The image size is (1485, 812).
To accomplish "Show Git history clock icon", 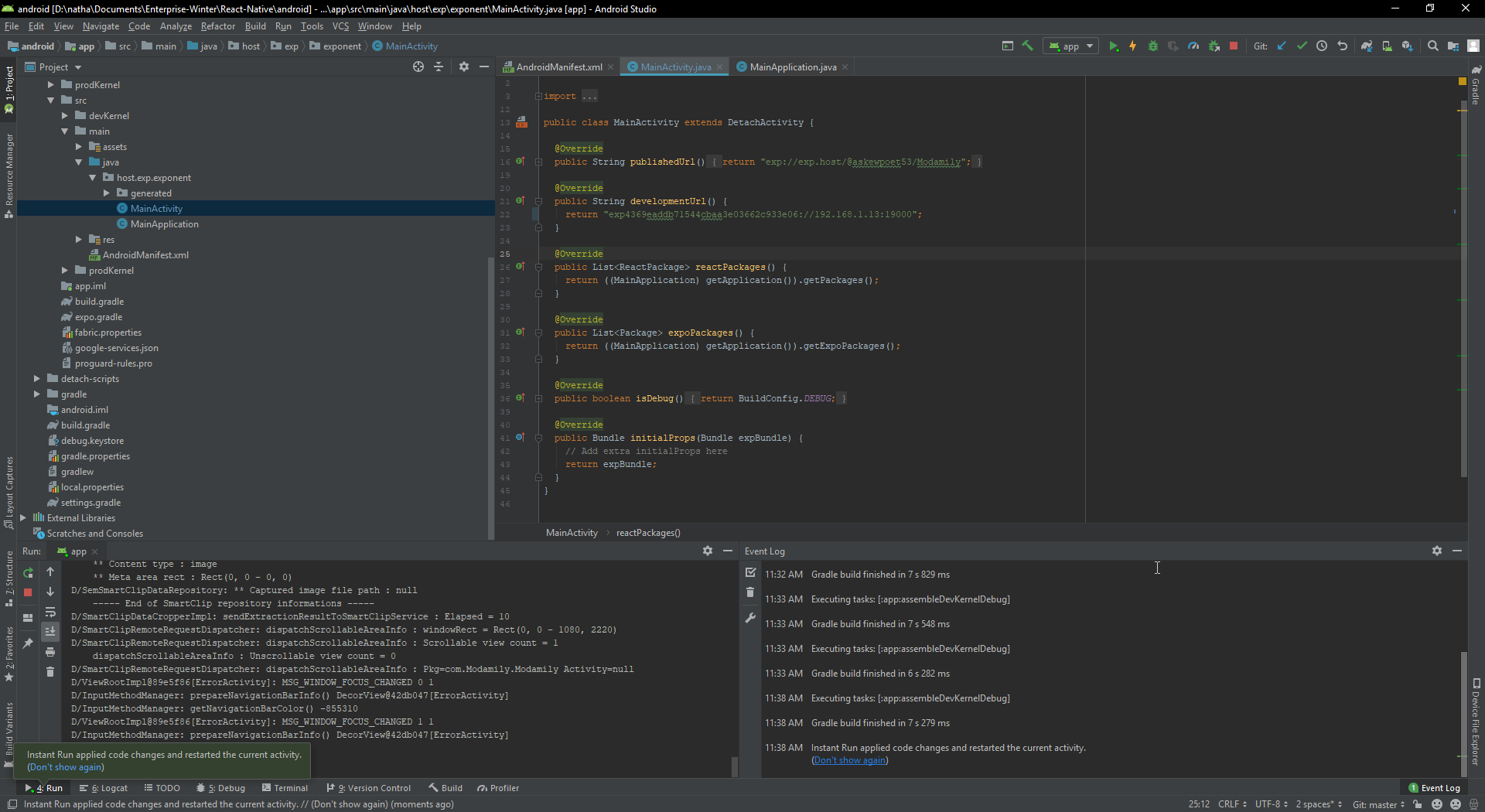I will tap(1322, 46).
